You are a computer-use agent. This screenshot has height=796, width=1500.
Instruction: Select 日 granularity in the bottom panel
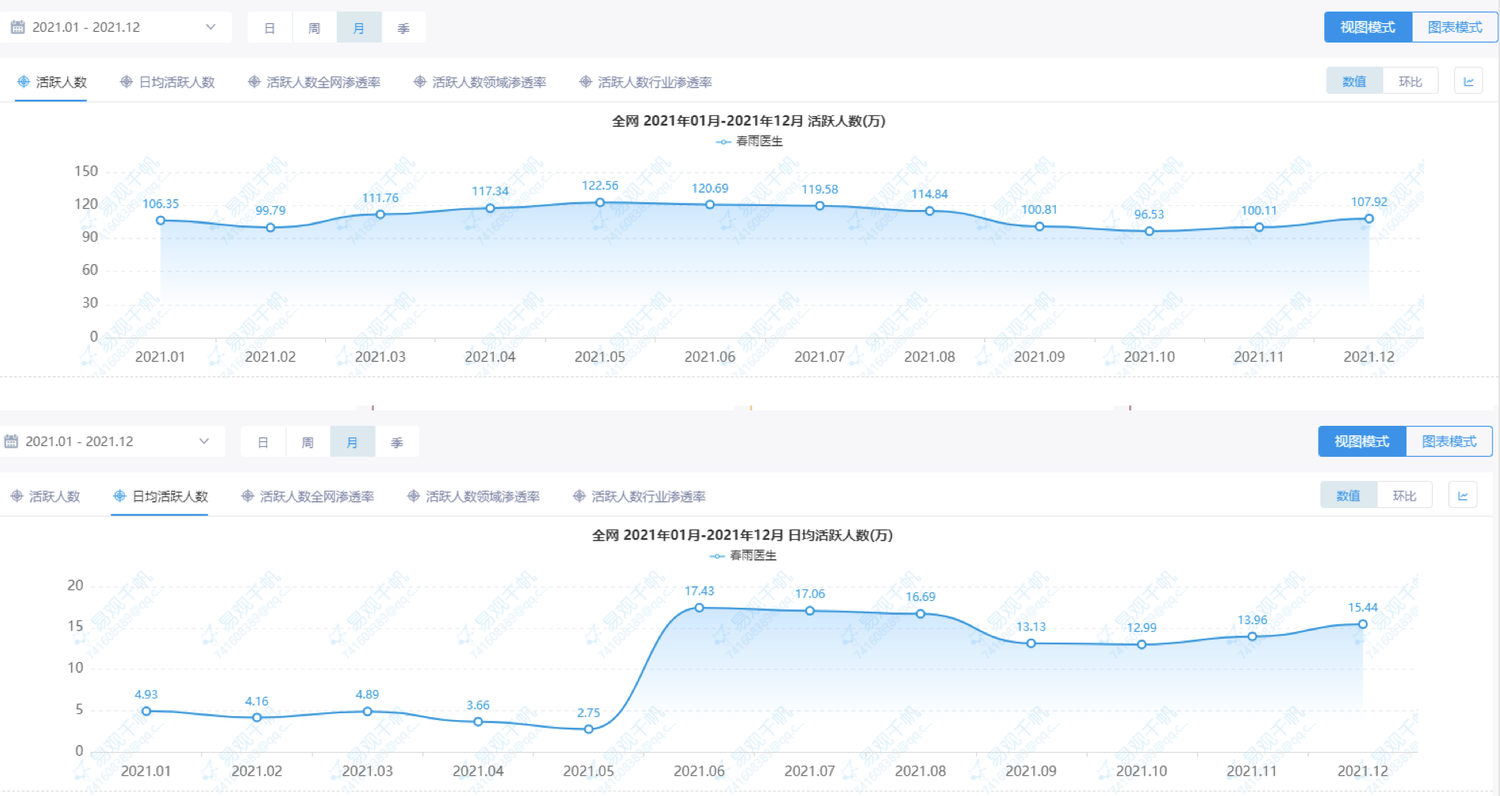coord(263,442)
